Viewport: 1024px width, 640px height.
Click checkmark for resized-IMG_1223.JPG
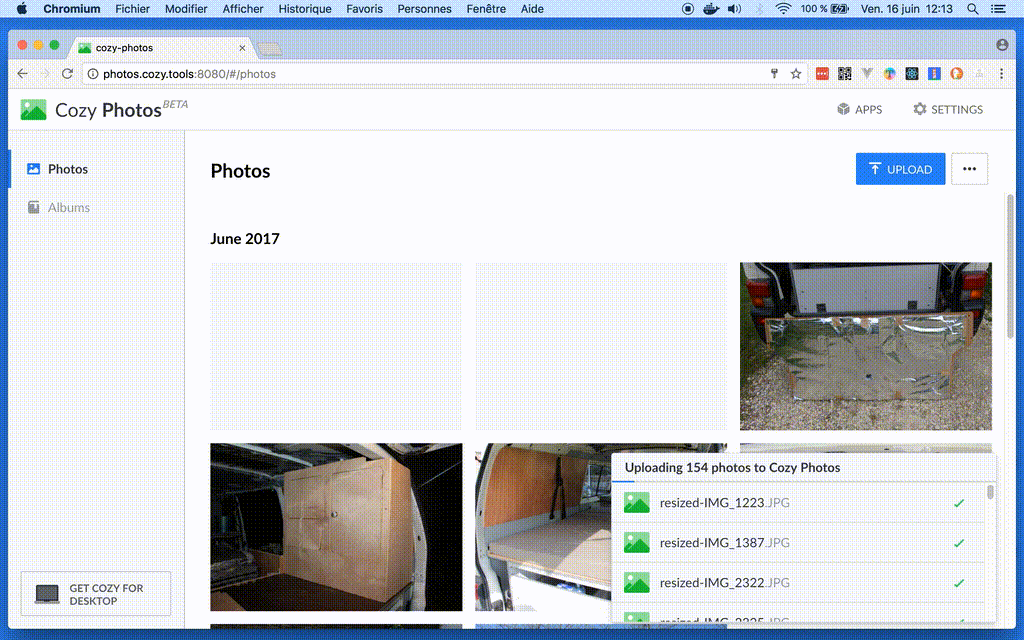click(959, 504)
